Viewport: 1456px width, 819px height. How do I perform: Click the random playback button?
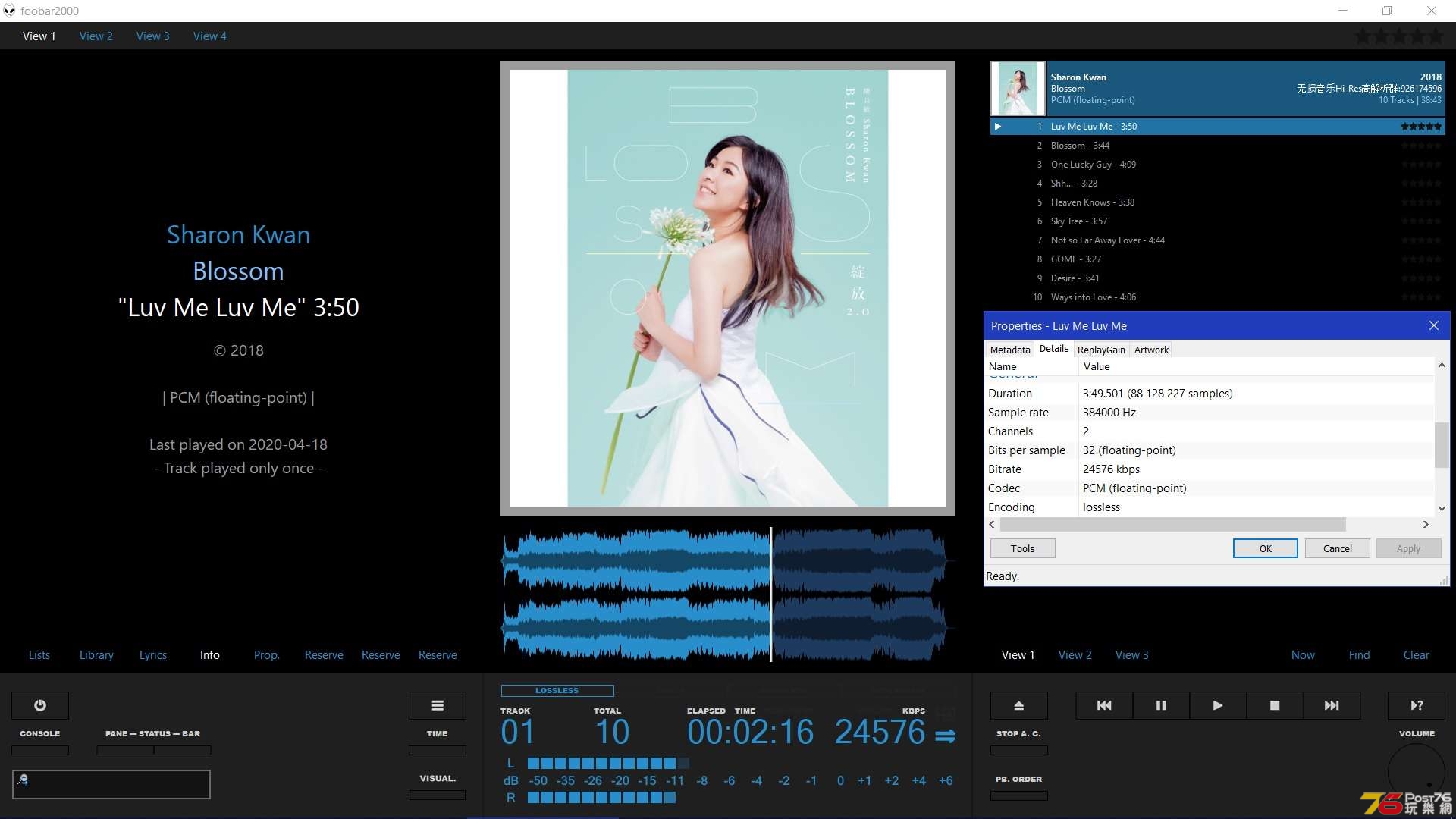coord(1417,705)
